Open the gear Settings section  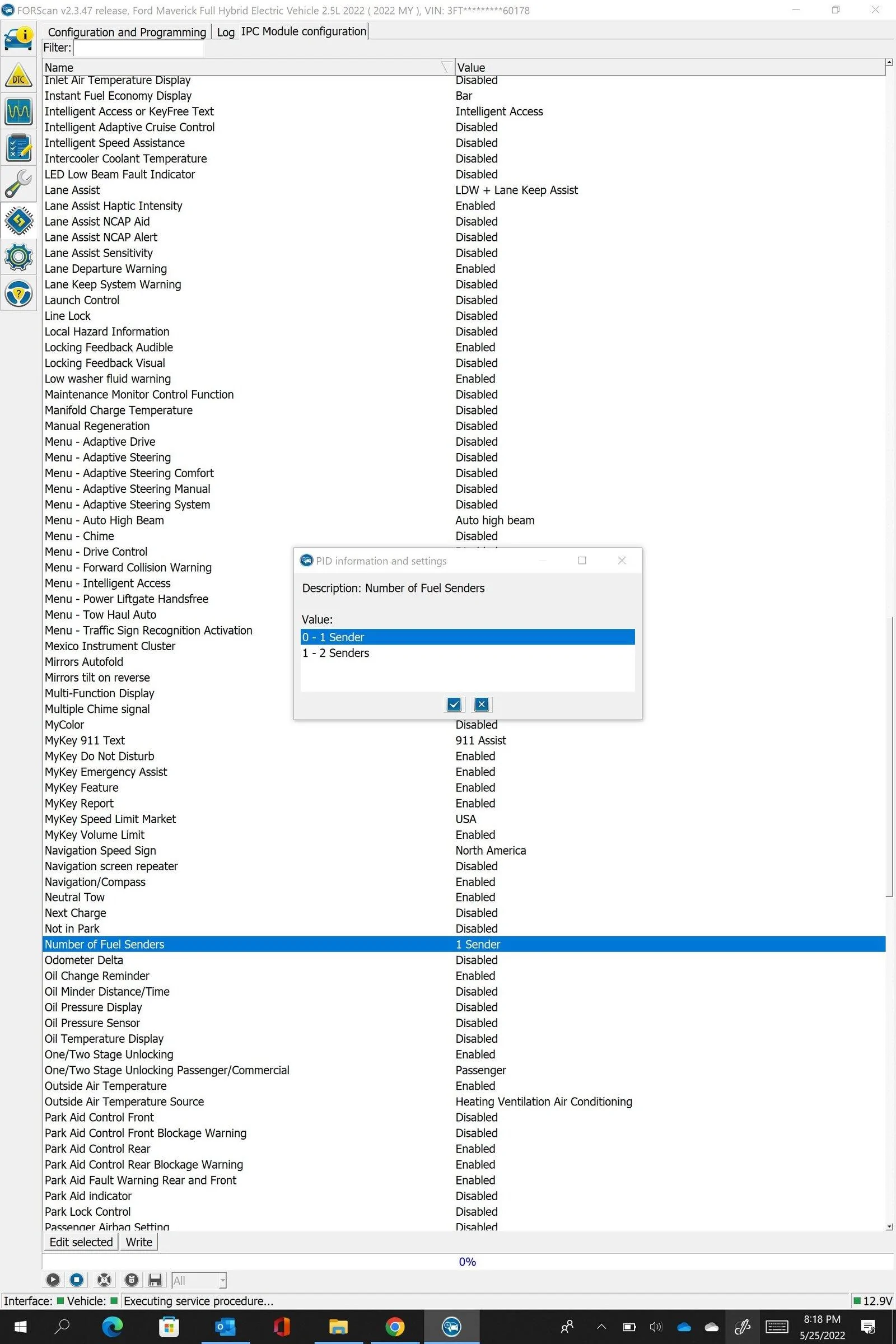[18, 256]
